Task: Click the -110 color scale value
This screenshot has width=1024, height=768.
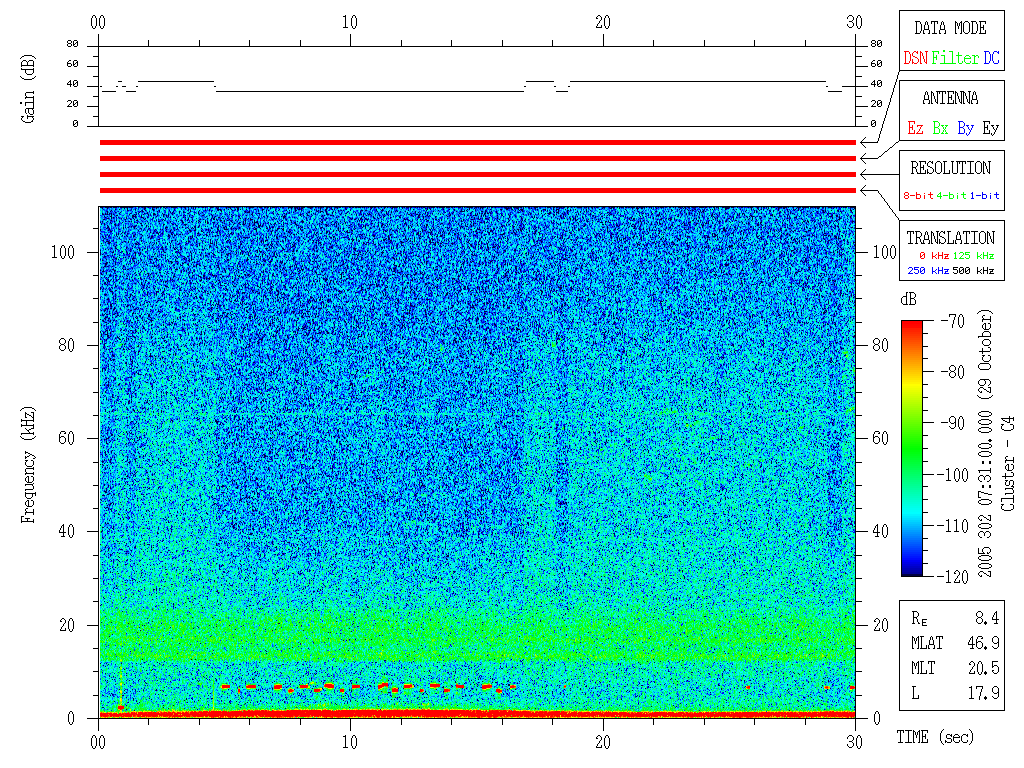Action: tap(955, 526)
